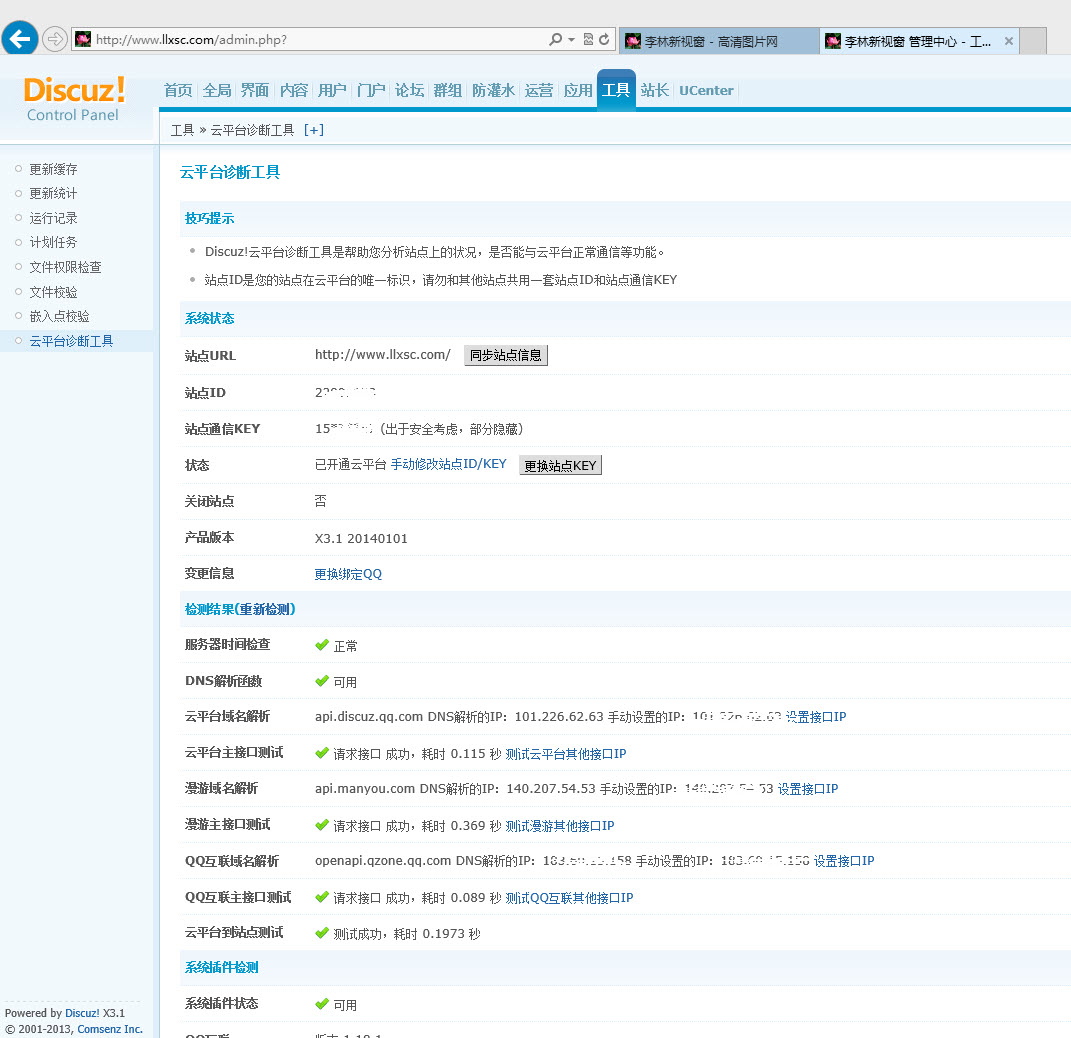
Task: Click the 更换站点KEY button
Action: tap(560, 465)
